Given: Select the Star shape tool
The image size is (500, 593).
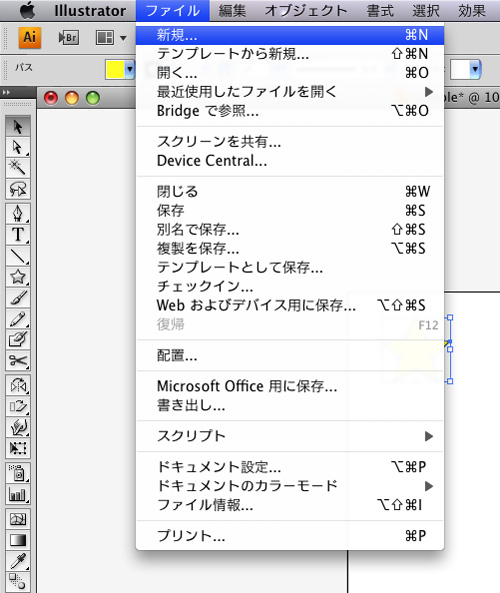Looking at the screenshot, I should click(x=18, y=277).
